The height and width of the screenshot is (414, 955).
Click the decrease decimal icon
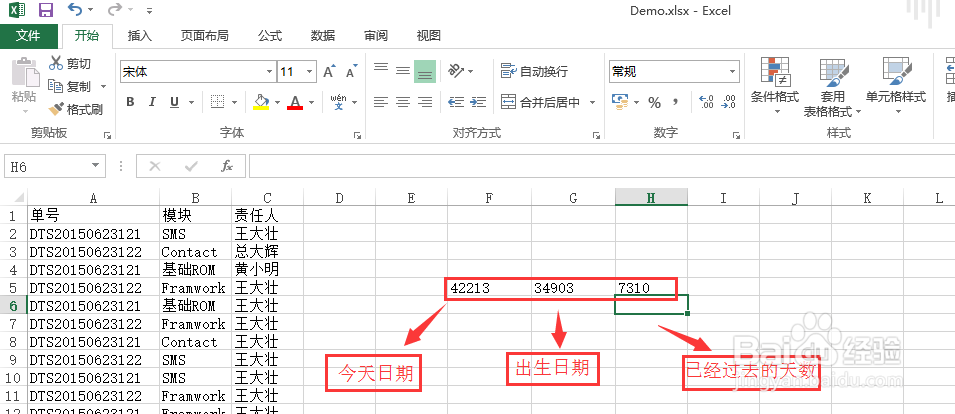point(728,102)
